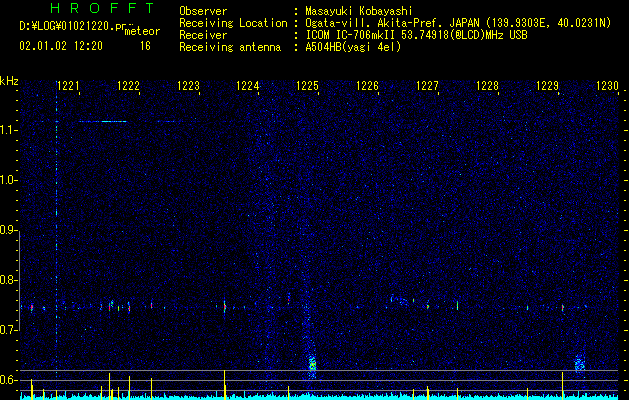Click the 1224 time marker
Screen dimensions: 629x400
tap(248, 86)
